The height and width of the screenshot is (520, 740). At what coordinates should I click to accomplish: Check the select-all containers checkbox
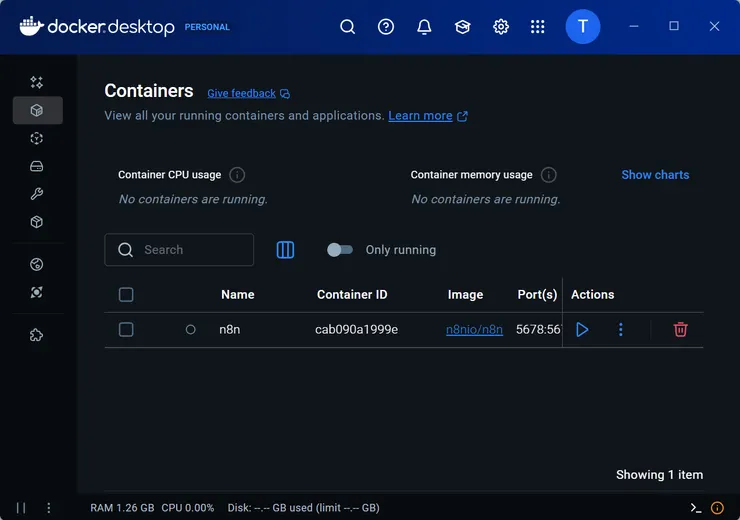tap(126, 294)
